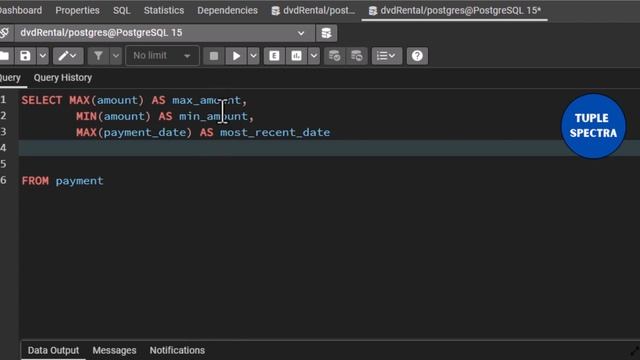Select the dvdRental/postgres@PostgreSQL 15* tab
Image resolution: width=640 pixels, height=360 pixels.
455,10
